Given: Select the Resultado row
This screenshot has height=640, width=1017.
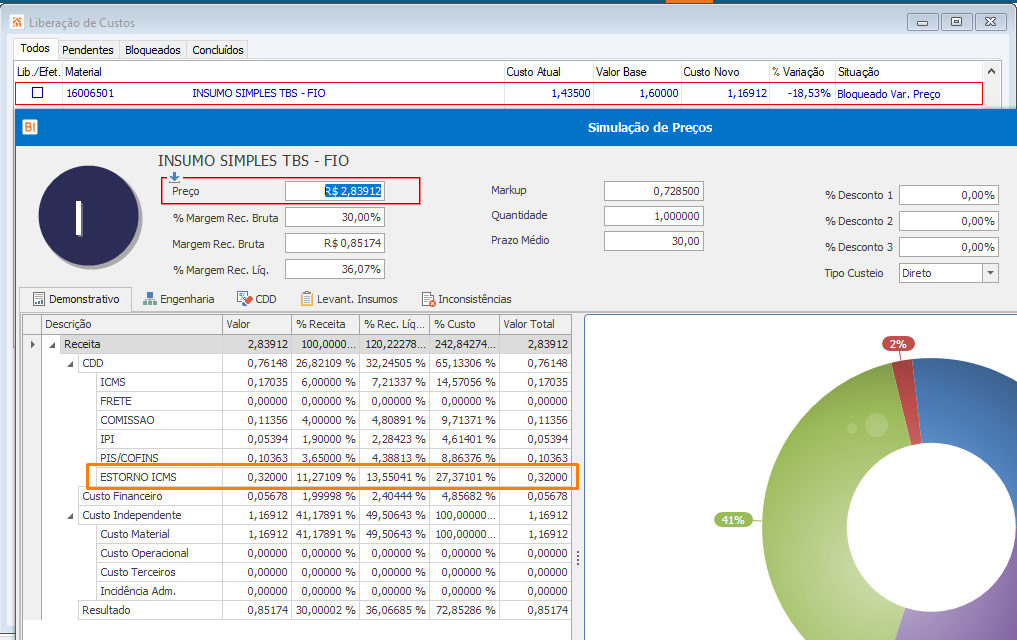Looking at the screenshot, I should pyautogui.click(x=324, y=610).
